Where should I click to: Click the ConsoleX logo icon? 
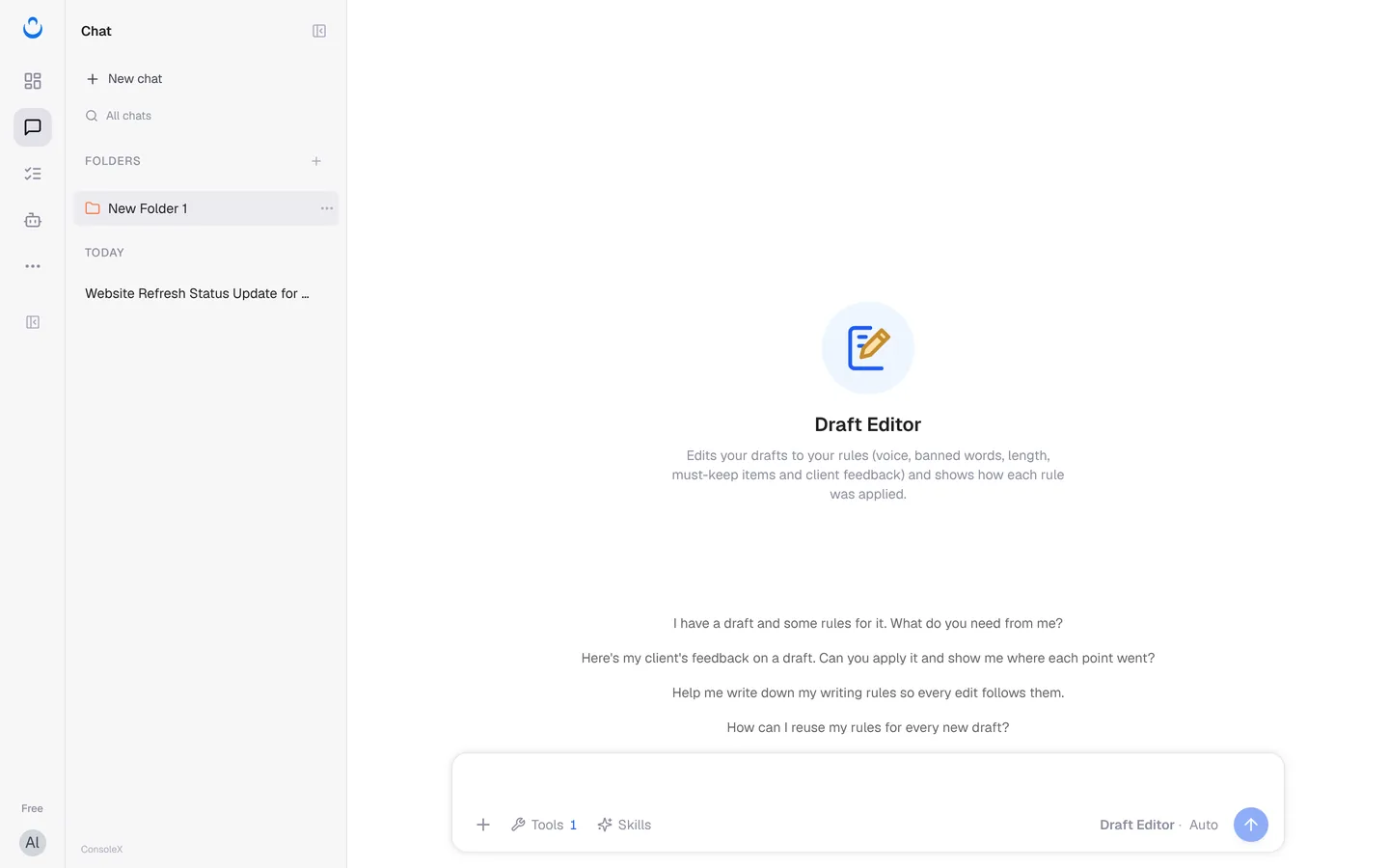click(x=33, y=28)
